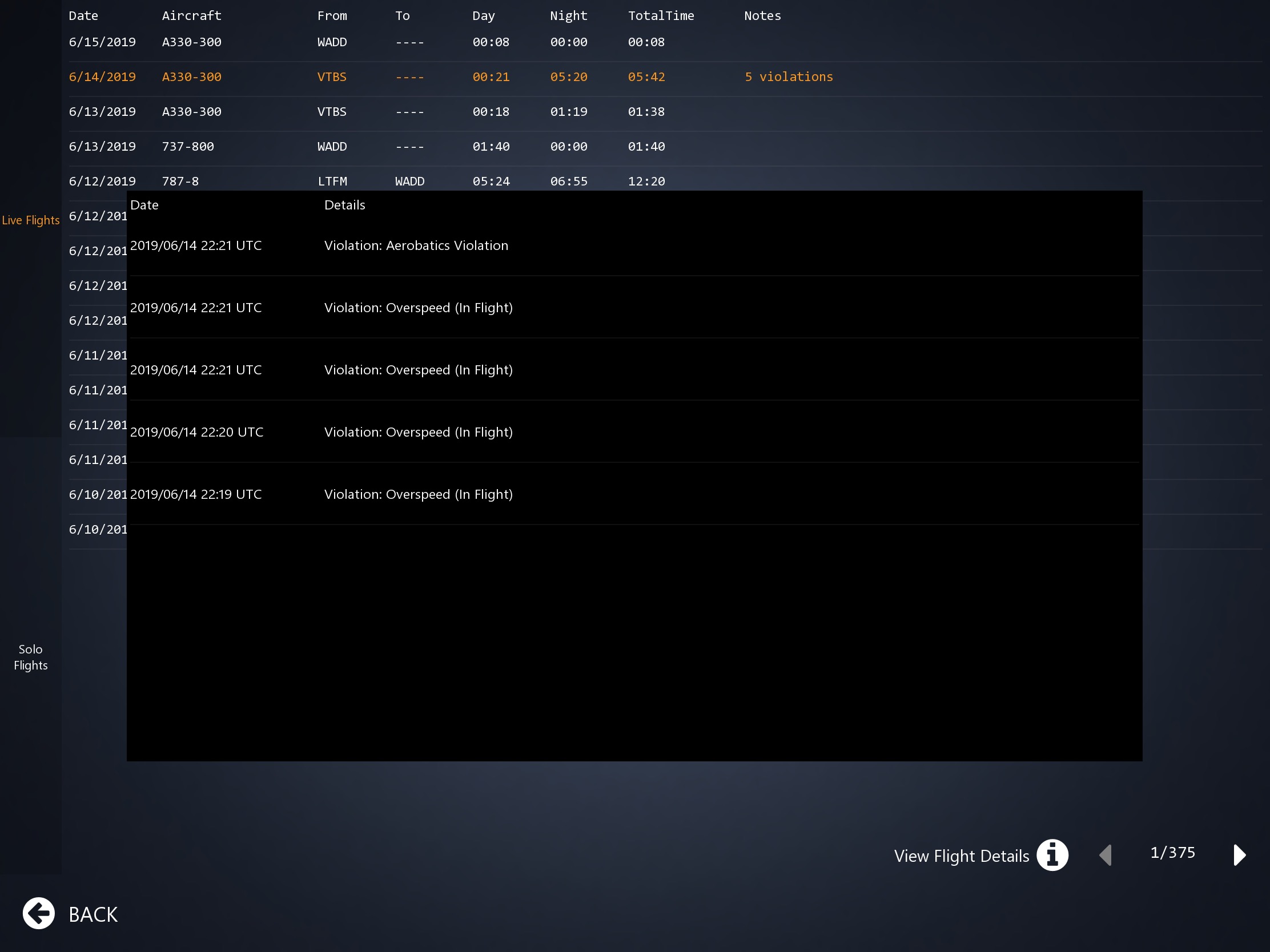The width and height of the screenshot is (1270, 952).
Task: Switch to Solo Flights tab
Action: point(30,657)
